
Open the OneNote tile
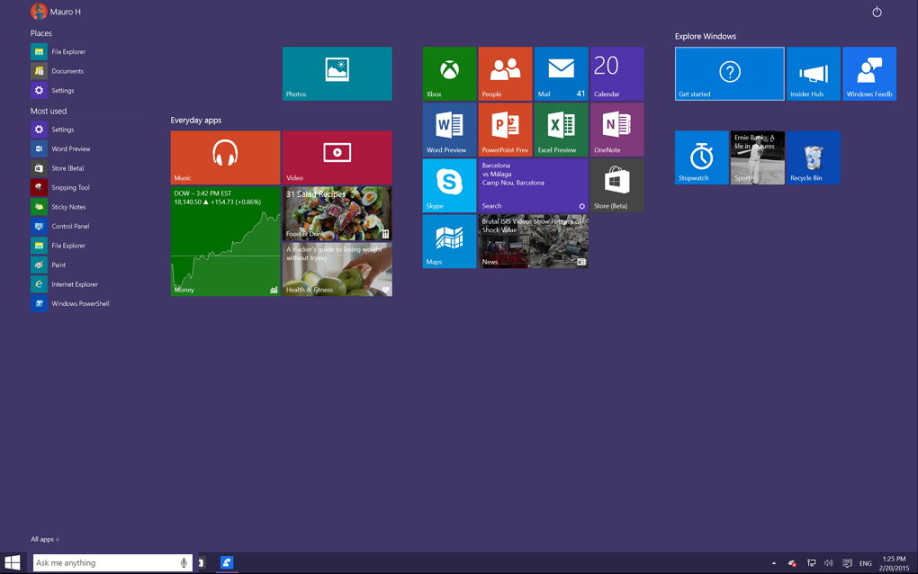pyautogui.click(x=617, y=130)
